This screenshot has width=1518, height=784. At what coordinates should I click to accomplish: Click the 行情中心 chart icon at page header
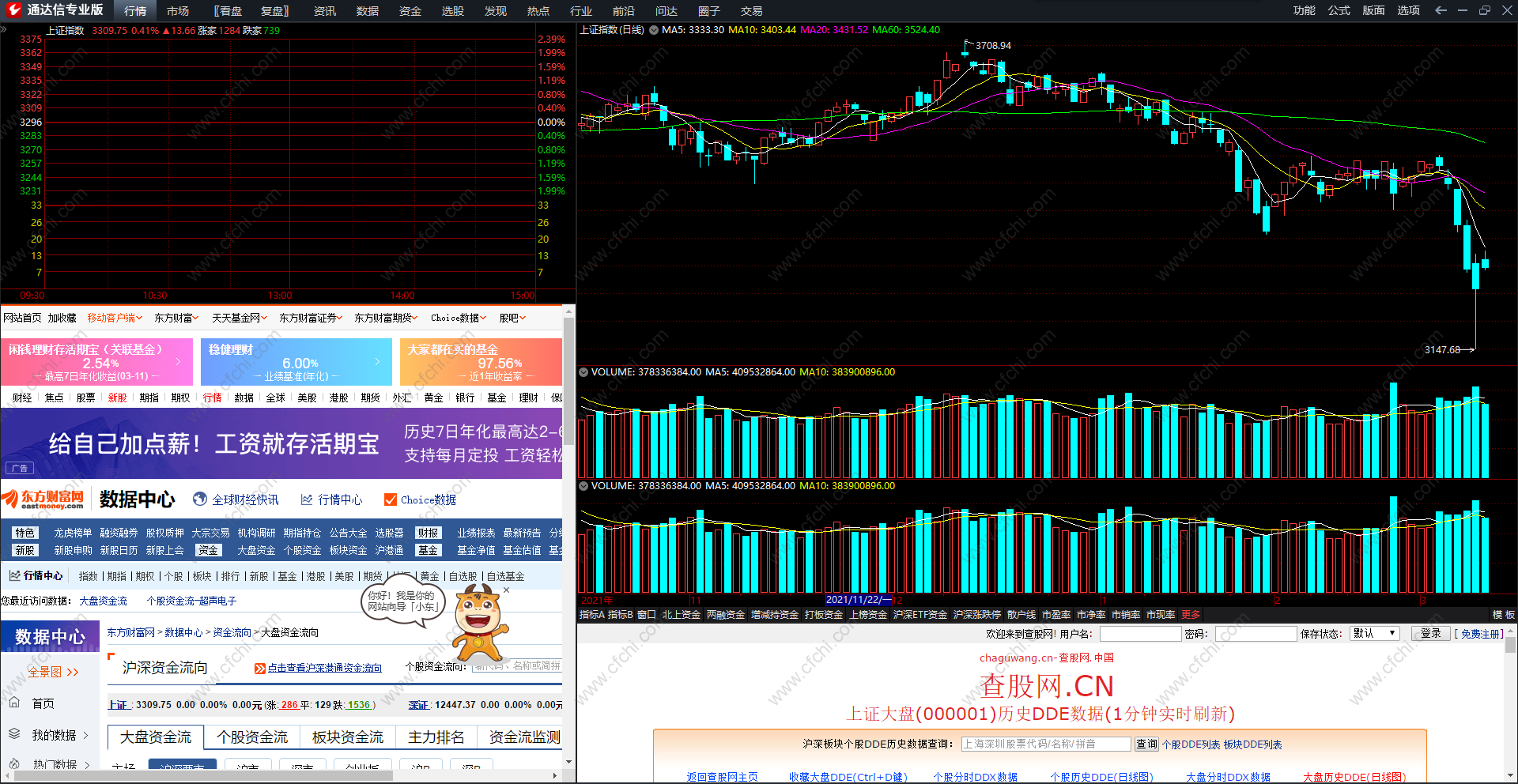click(x=307, y=499)
